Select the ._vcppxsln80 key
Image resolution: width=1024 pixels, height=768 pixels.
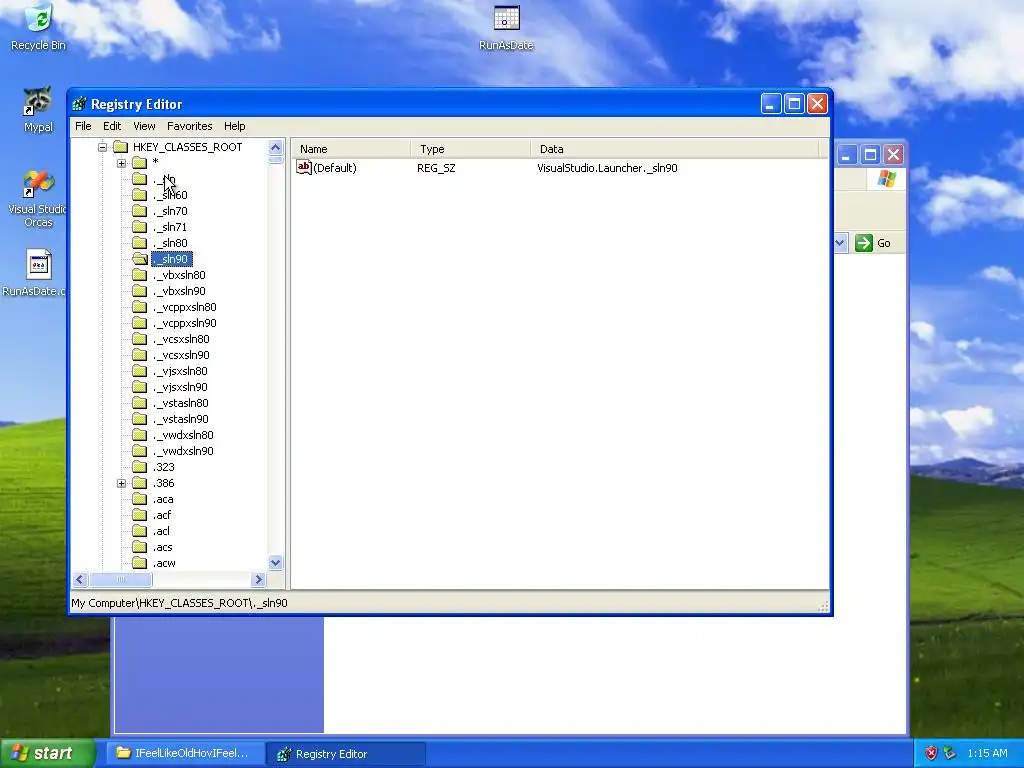pos(185,307)
